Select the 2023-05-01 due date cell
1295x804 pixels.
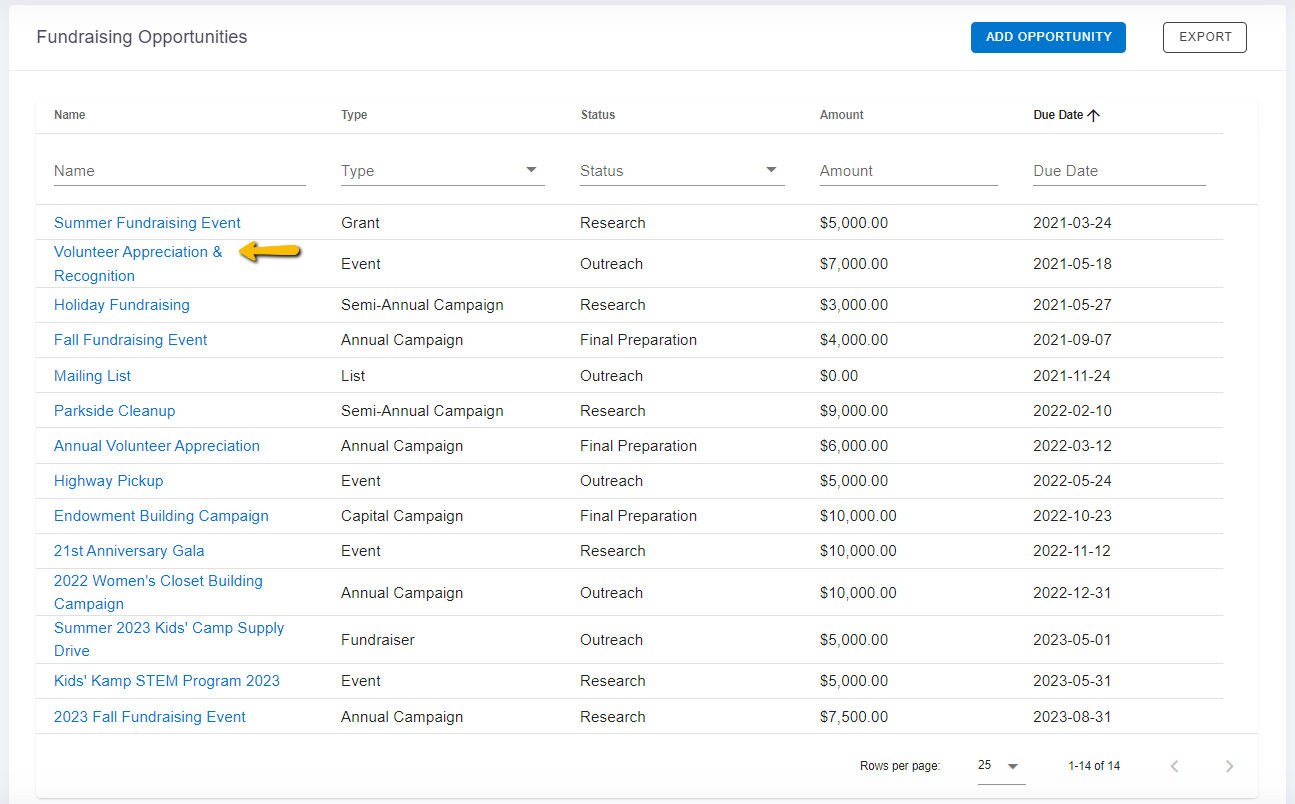click(1072, 640)
